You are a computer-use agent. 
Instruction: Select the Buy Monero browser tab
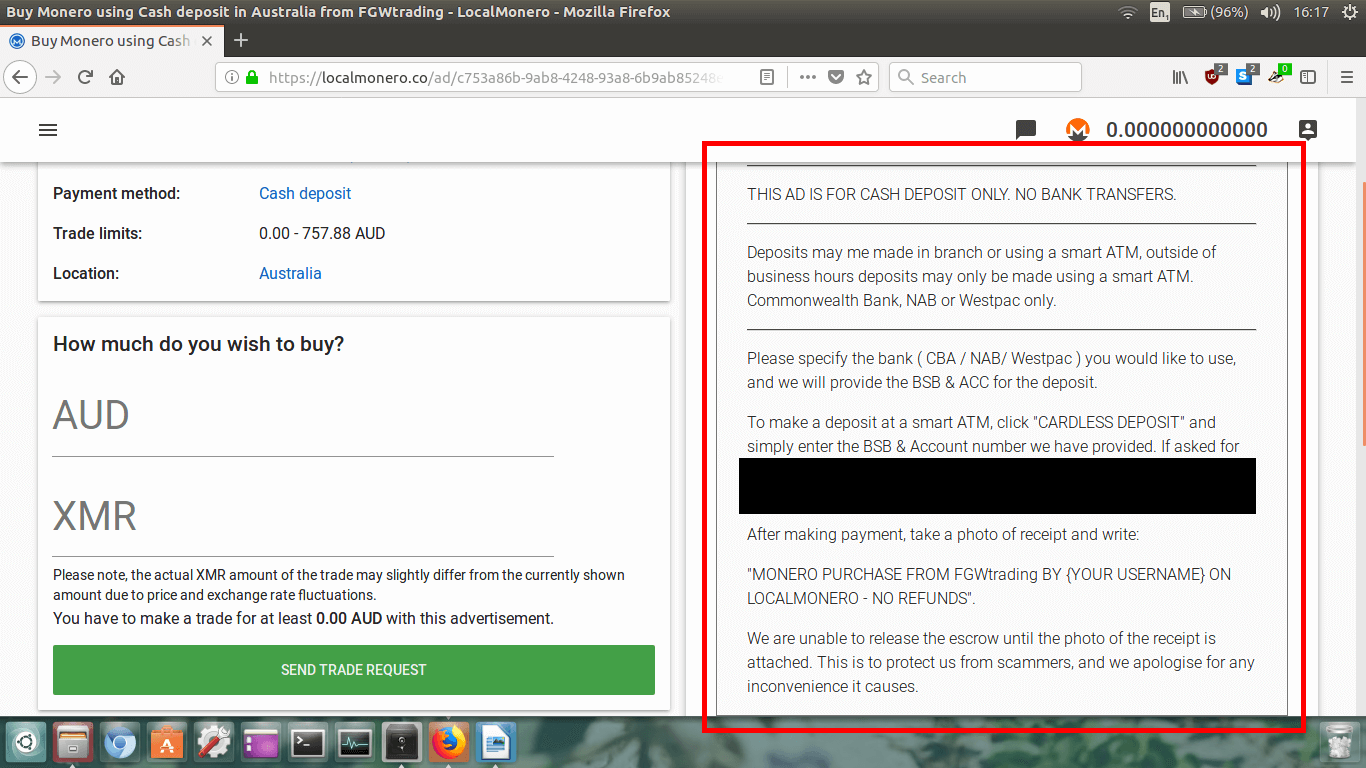point(110,41)
